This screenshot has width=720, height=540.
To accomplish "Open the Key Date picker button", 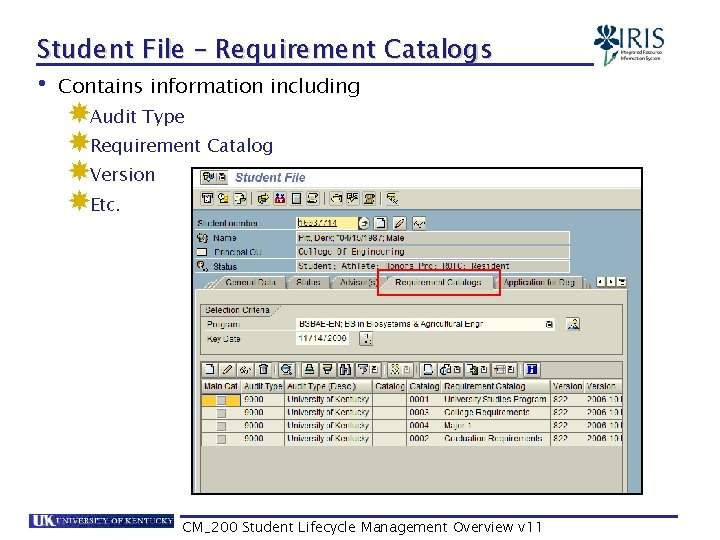I will click(x=366, y=339).
